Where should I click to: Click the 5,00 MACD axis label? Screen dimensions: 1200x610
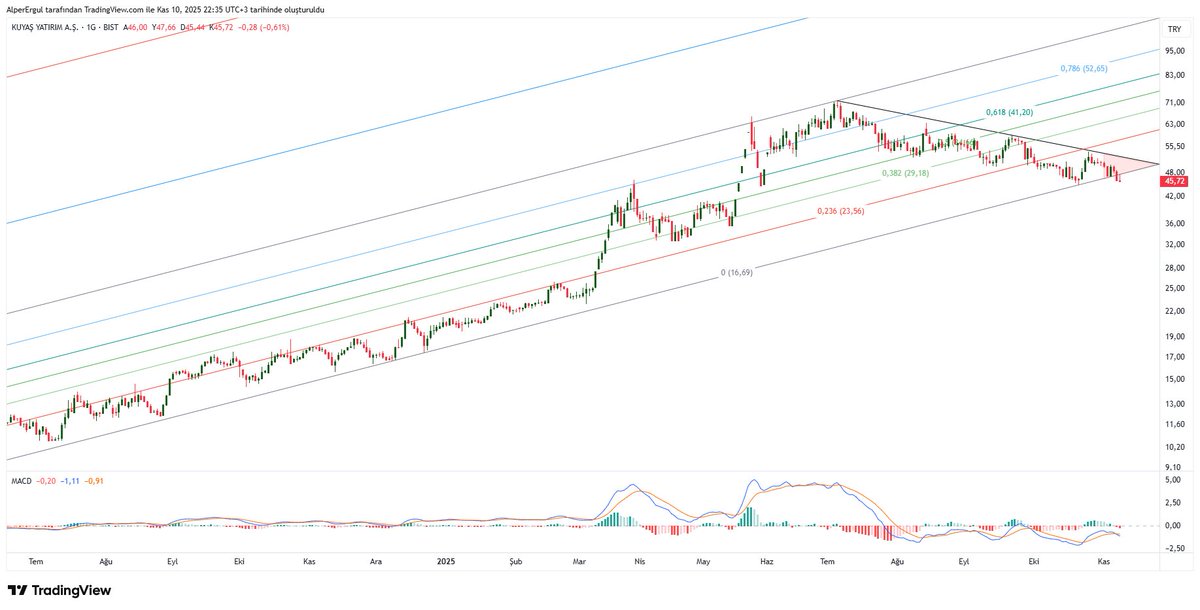point(1174,481)
